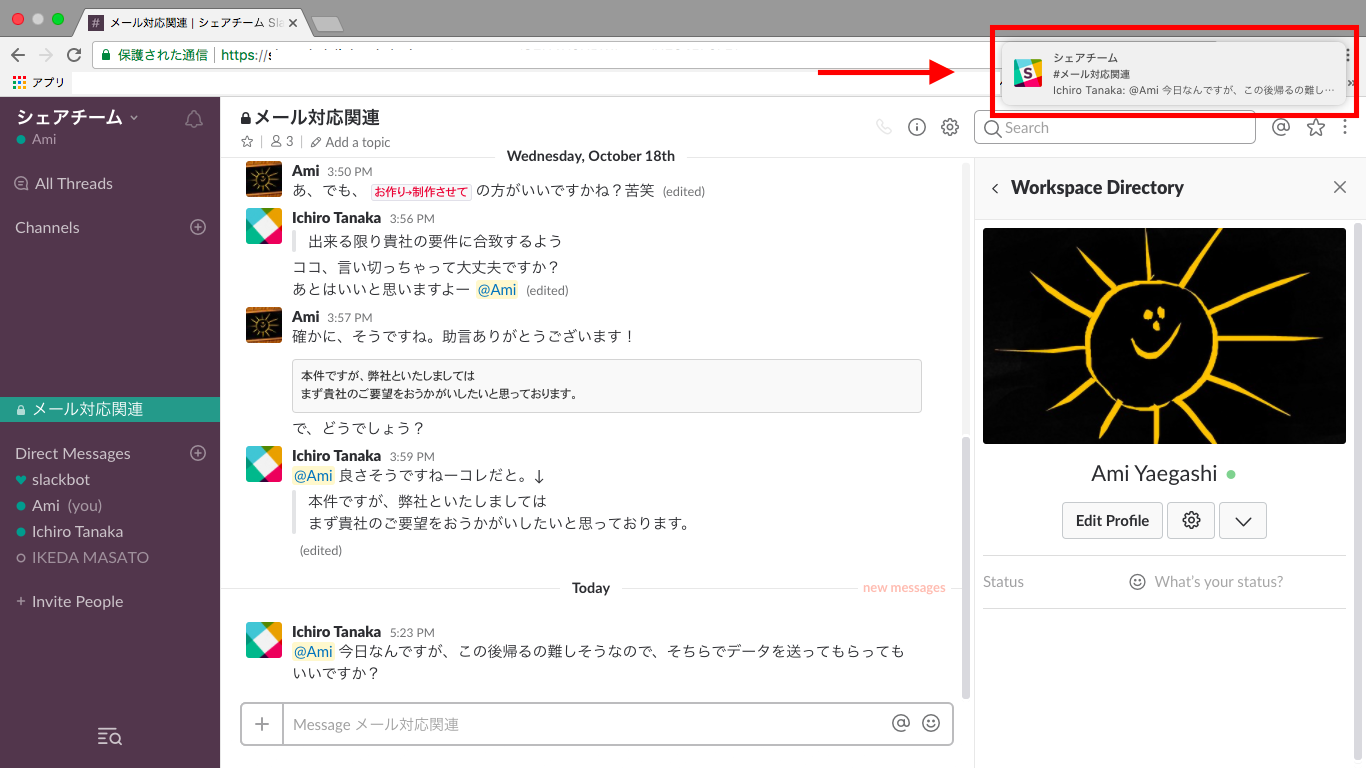Click the Edit Profile button

point(1112,520)
